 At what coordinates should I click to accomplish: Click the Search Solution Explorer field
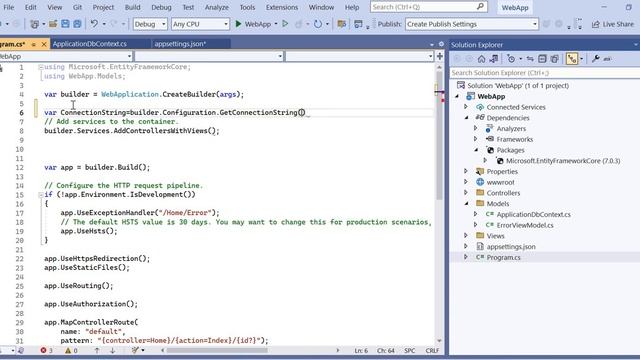coord(544,73)
